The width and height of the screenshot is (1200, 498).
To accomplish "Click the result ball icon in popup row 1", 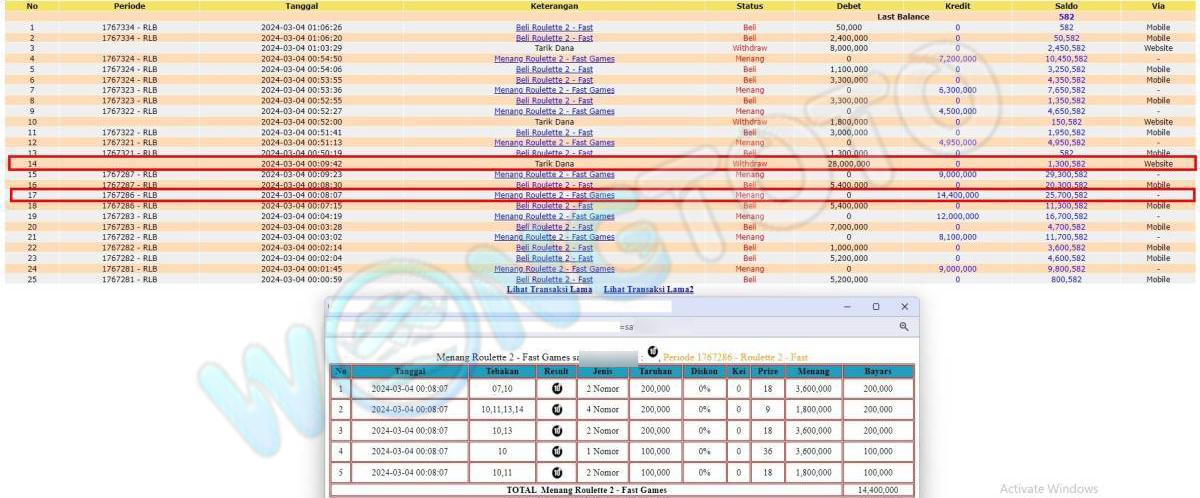I will (x=557, y=388).
